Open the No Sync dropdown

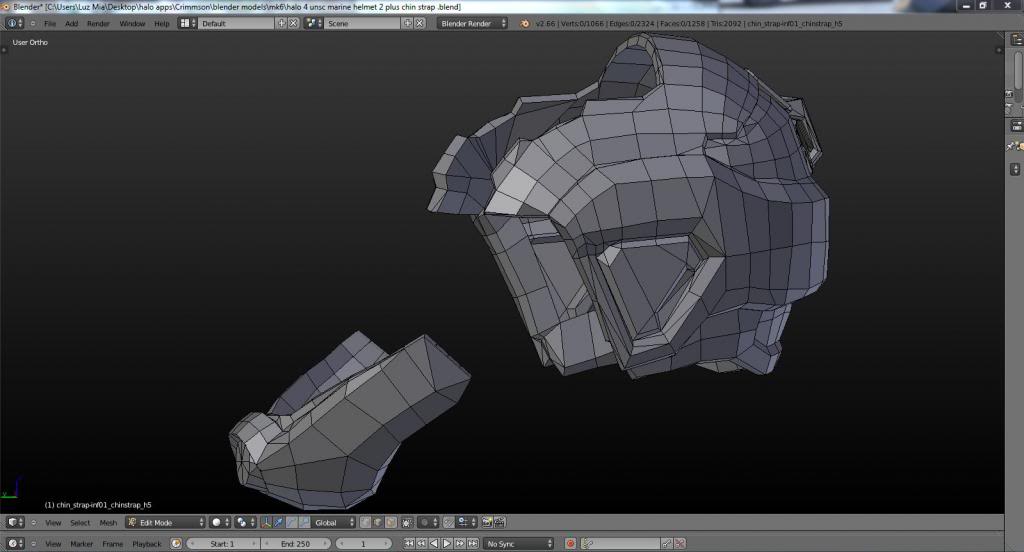(518, 544)
